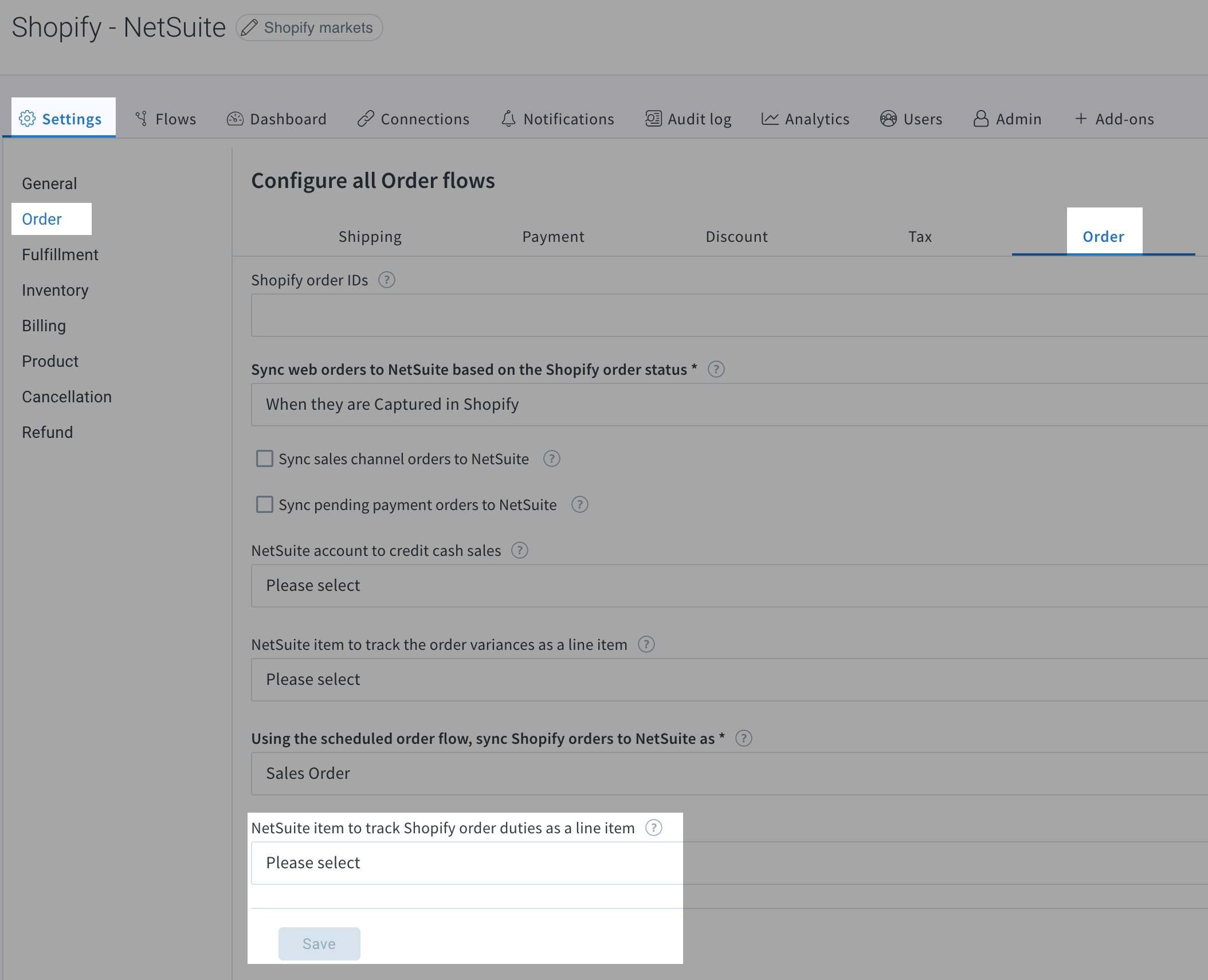Go to Cancellation settings section
The height and width of the screenshot is (980, 1208).
(66, 397)
